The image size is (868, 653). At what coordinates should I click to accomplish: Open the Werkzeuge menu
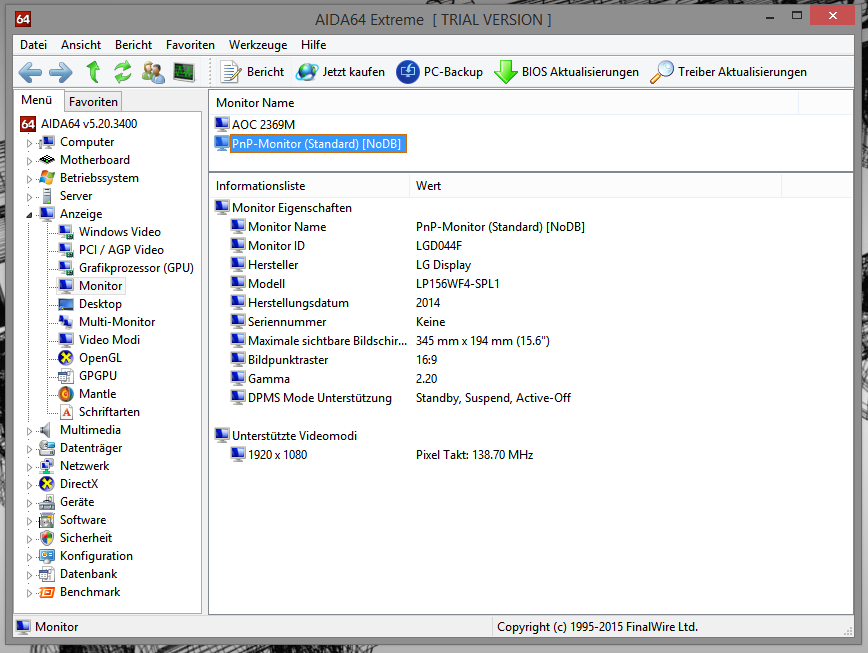pos(258,45)
